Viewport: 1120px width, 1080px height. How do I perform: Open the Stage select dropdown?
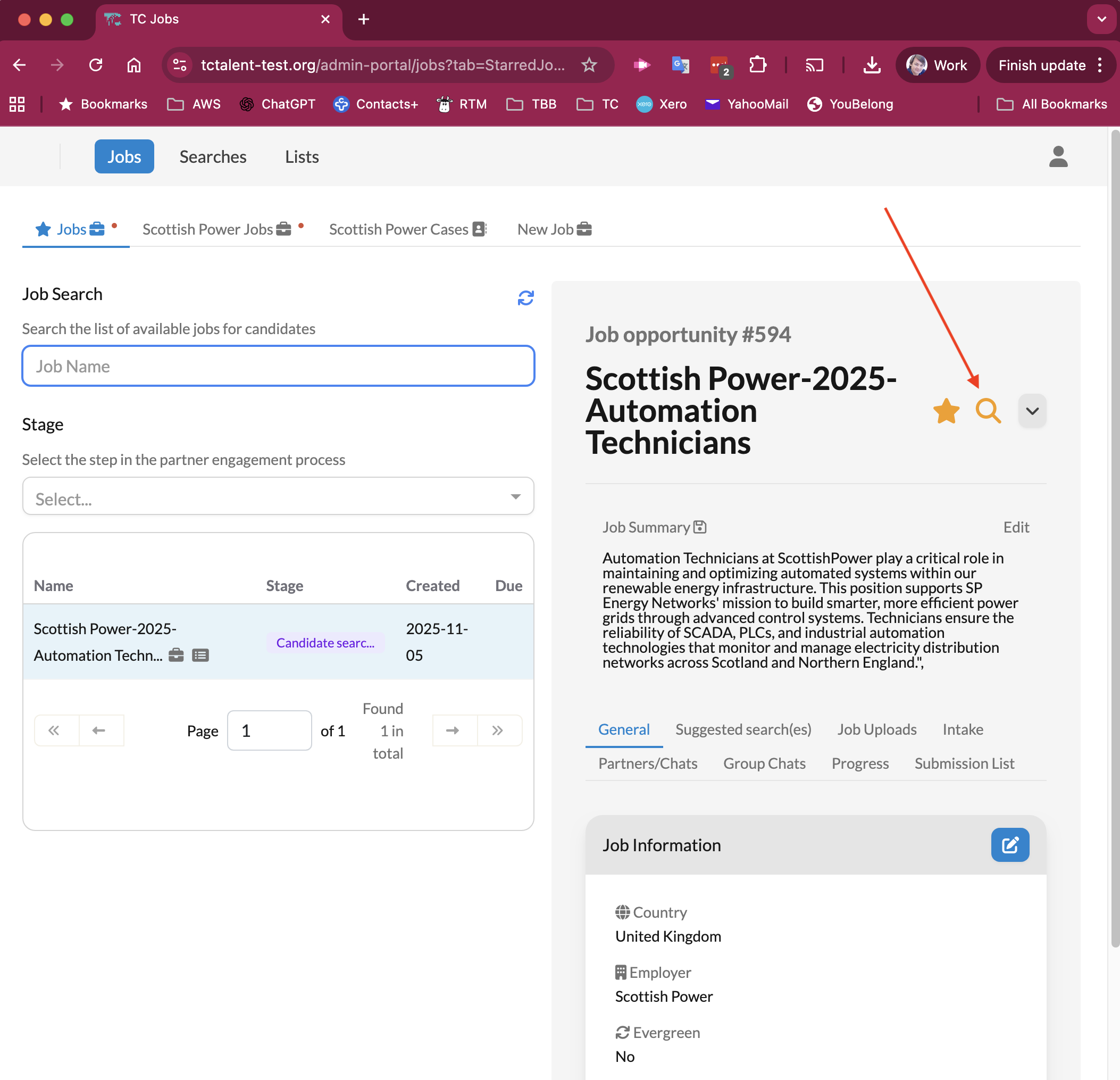click(278, 496)
